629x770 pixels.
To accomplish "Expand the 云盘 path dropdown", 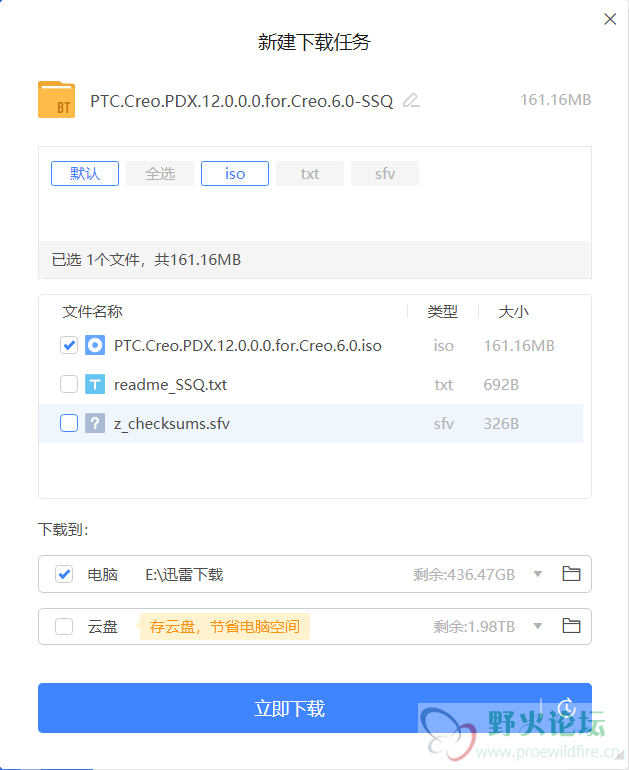I will pos(538,626).
